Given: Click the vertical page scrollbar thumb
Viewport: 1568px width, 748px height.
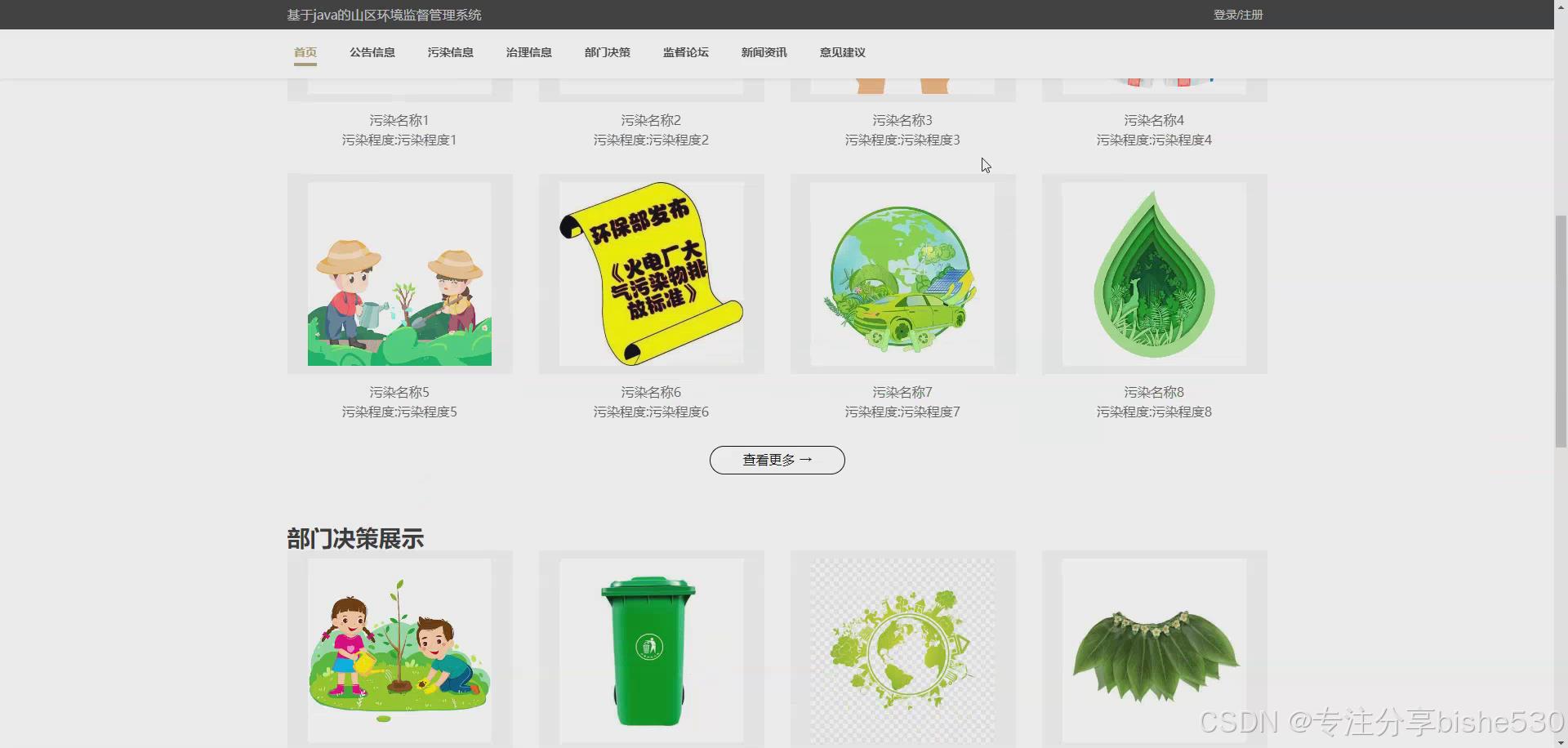Looking at the screenshot, I should [1561, 331].
